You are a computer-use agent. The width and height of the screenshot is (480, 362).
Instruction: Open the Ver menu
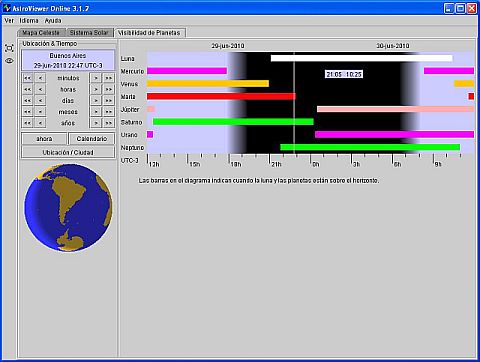coord(9,21)
